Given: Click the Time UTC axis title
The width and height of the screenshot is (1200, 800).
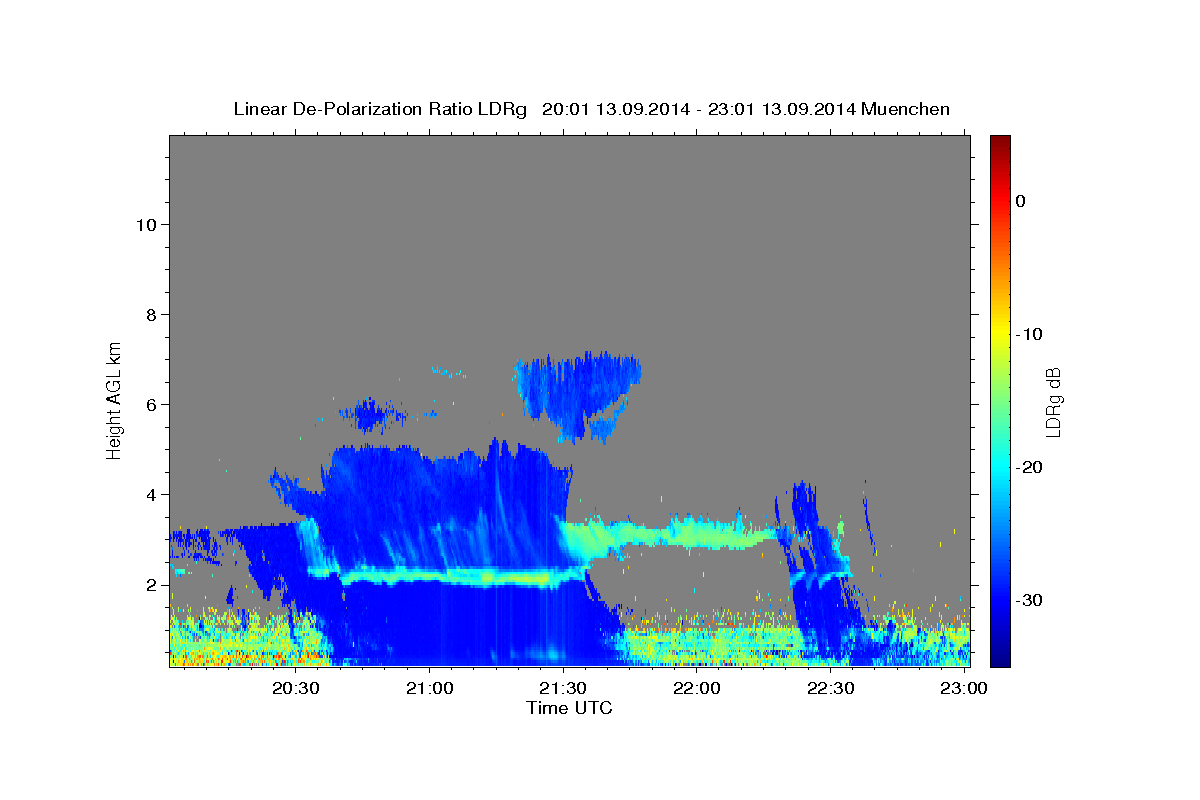Looking at the screenshot, I should [569, 708].
